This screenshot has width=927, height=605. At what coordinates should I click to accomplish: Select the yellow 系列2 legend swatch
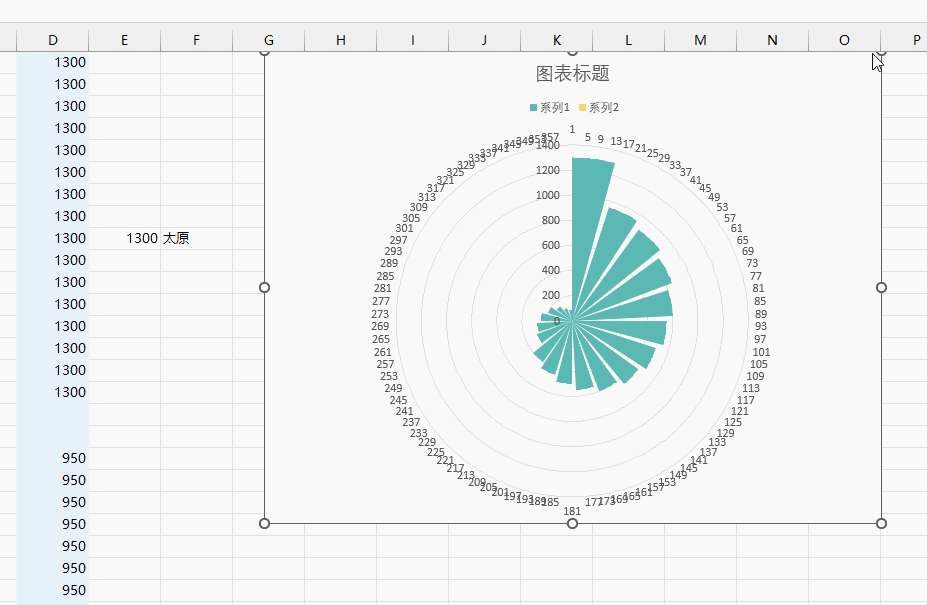point(583,108)
